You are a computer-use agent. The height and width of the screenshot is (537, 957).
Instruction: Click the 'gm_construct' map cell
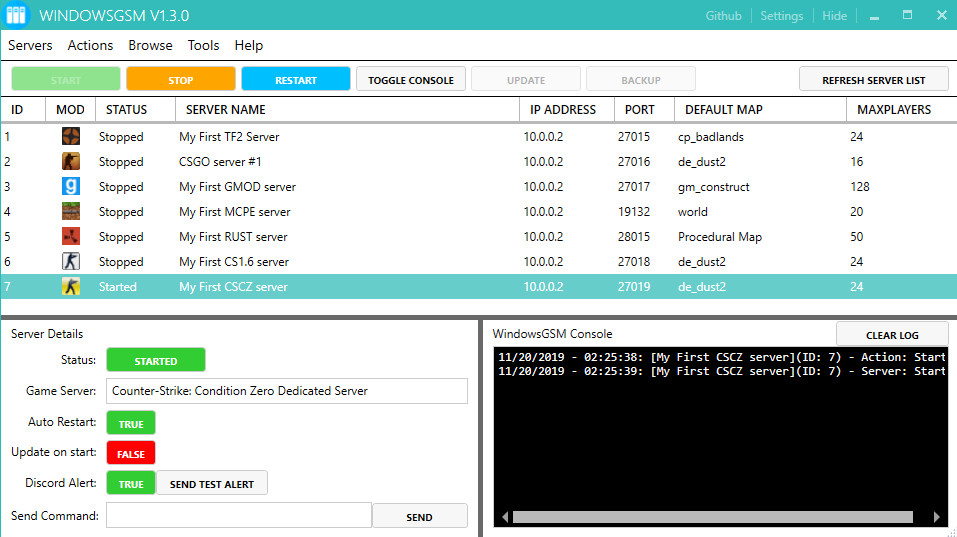pos(713,187)
